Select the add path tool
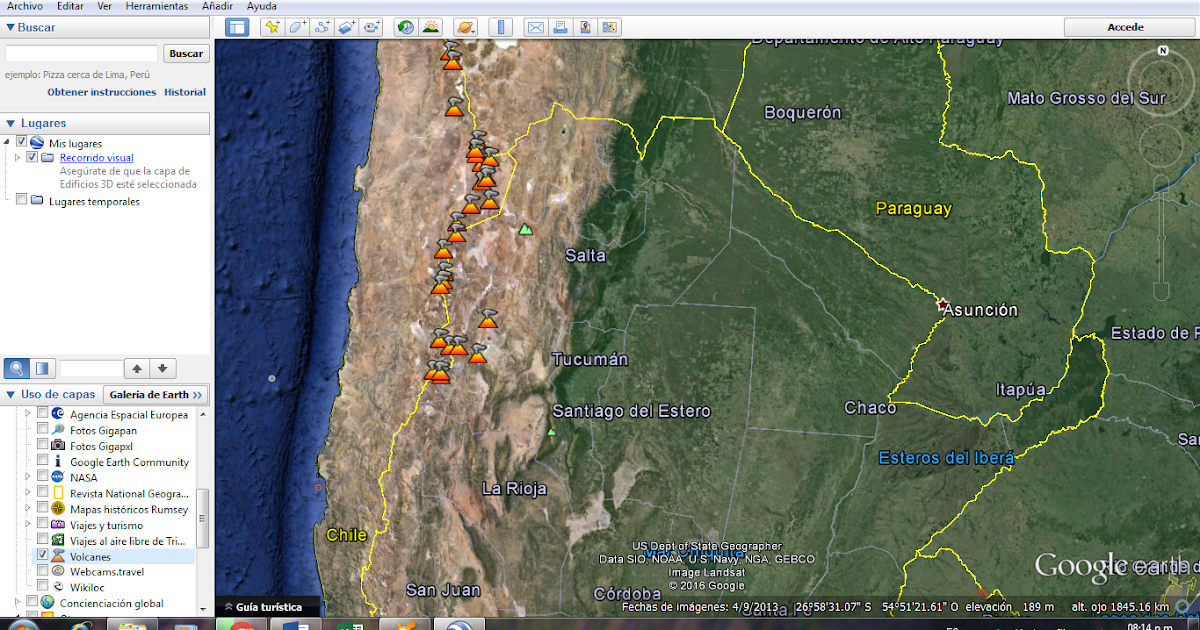The height and width of the screenshot is (630, 1200). tap(322, 27)
